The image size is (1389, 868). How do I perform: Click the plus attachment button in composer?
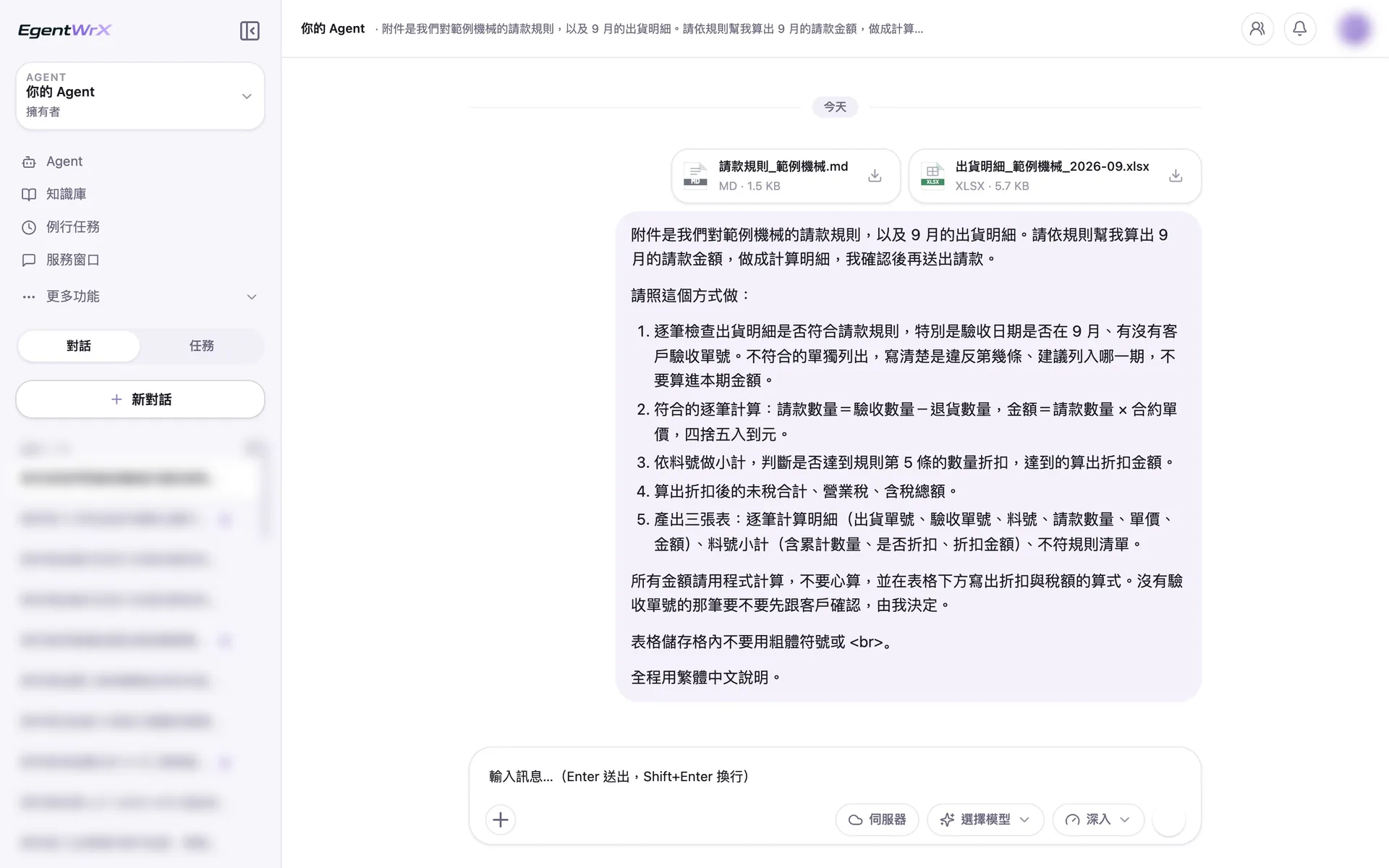501,820
